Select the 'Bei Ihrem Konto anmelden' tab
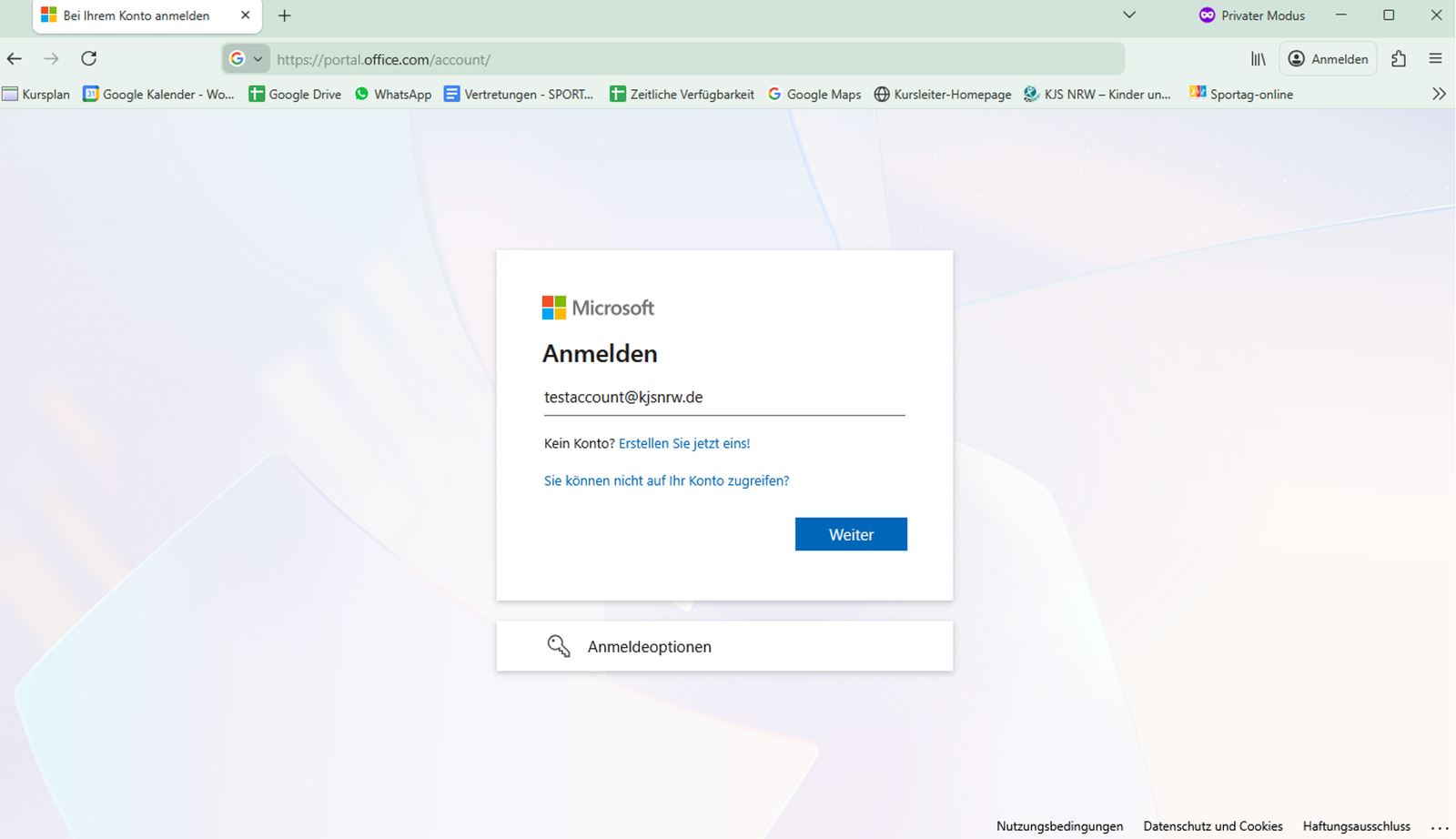 [x=136, y=15]
